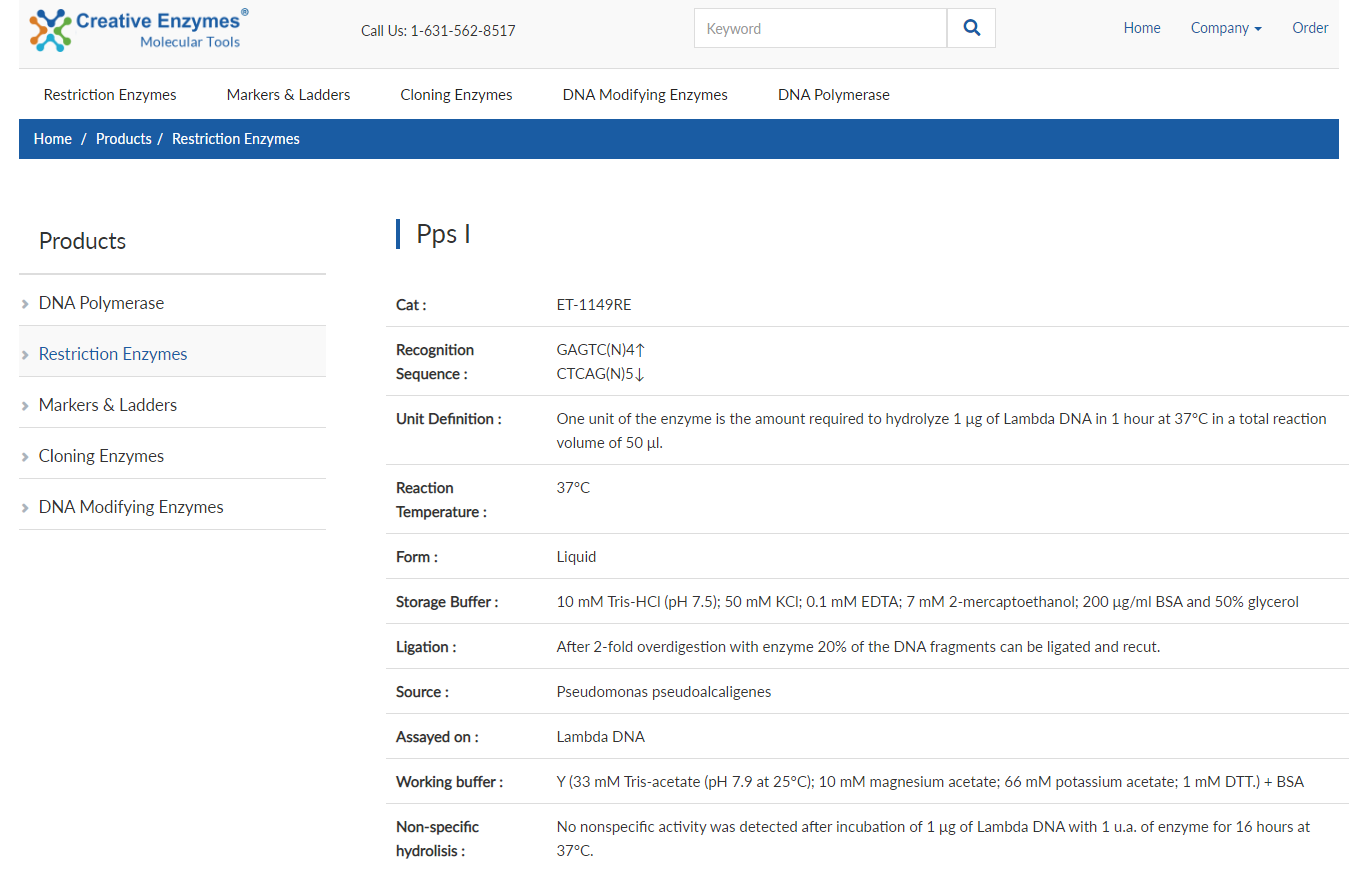
Task: Click the chevron beside sidebar DNA Modifying Enzymes
Action: 25,508
